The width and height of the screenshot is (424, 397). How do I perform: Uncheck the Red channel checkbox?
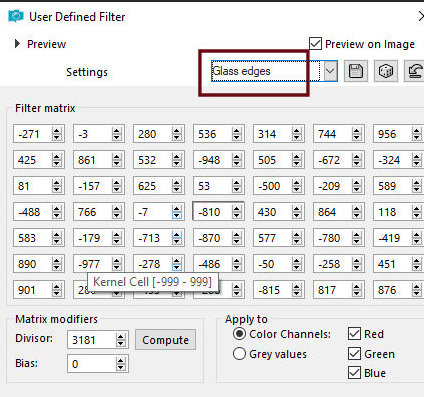point(354,334)
